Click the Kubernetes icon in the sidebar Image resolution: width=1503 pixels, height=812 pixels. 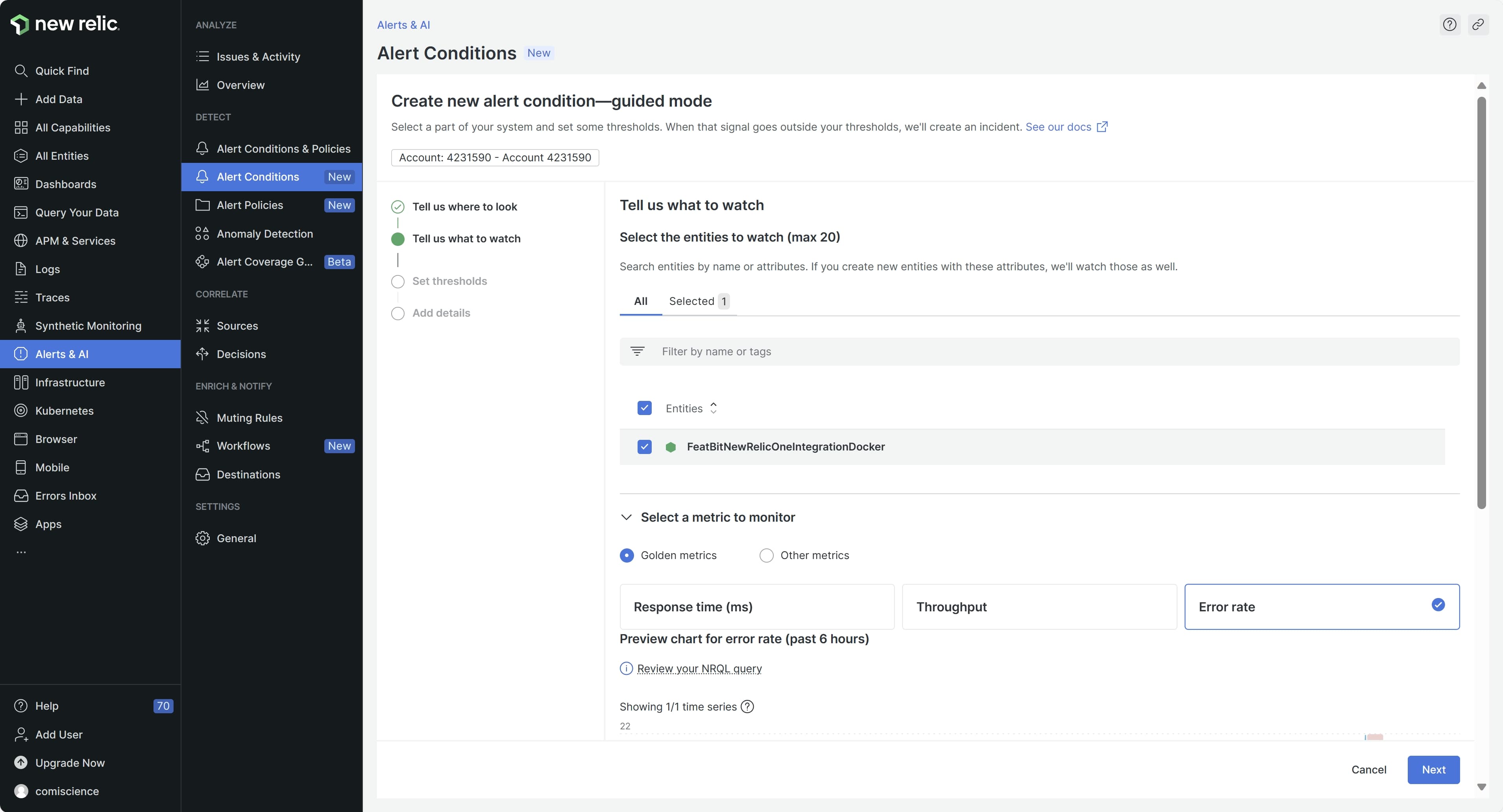pos(21,411)
